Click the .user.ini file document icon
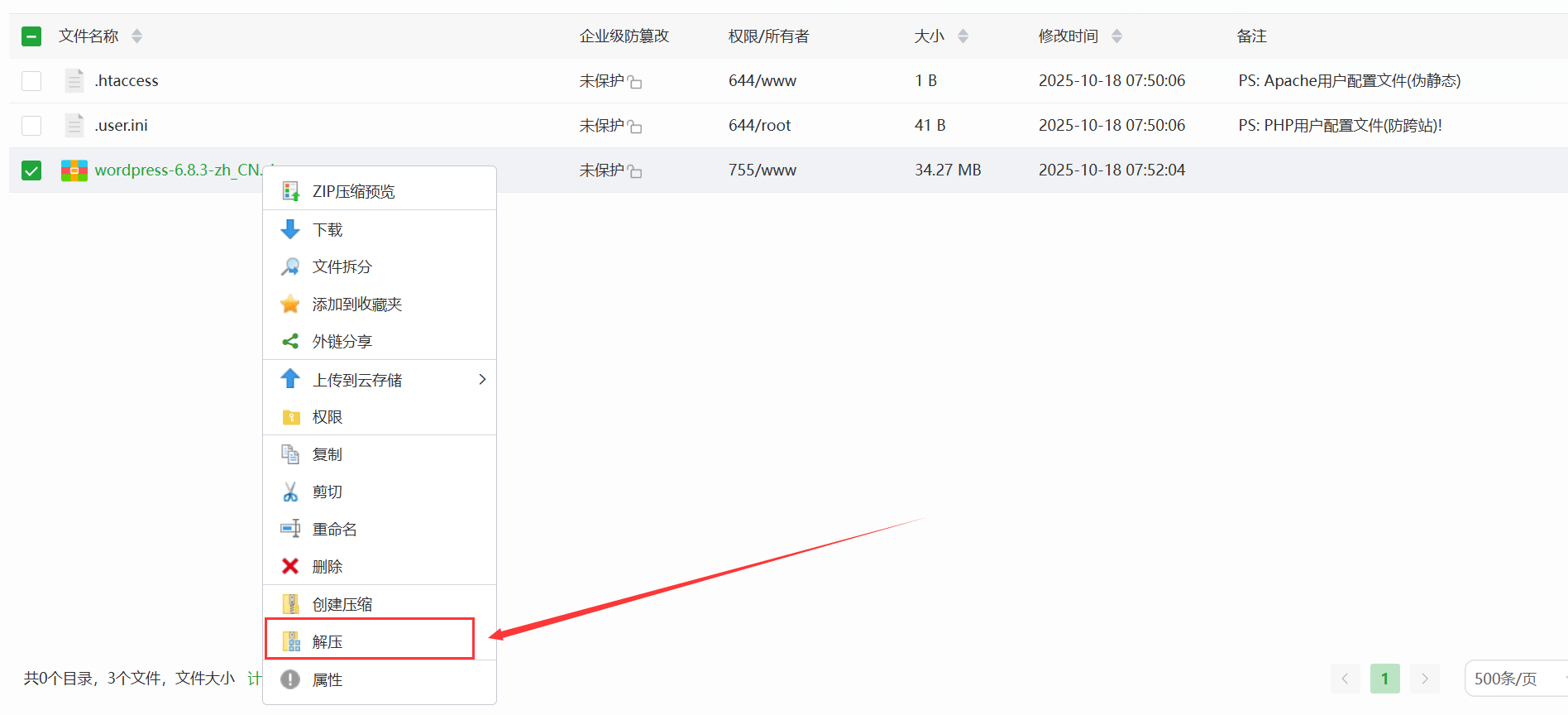 coord(74,125)
